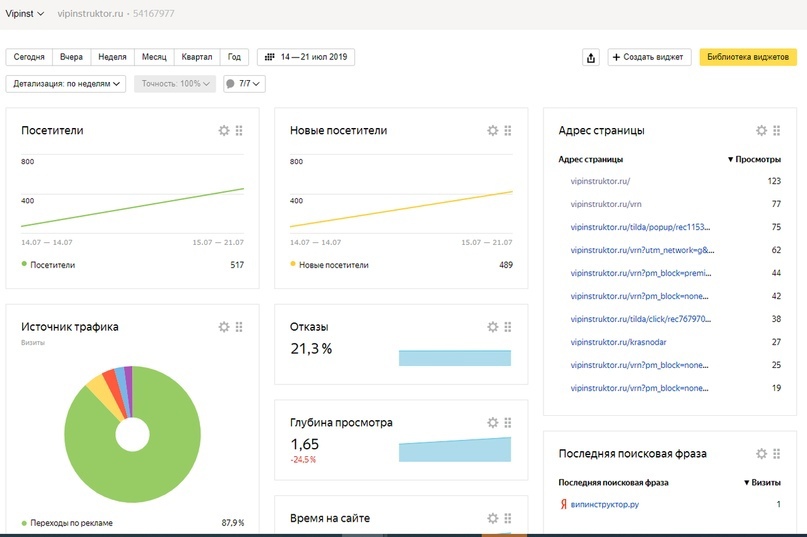Open settings gear of Источник трафика widget
This screenshot has width=807, height=537.
(224, 326)
